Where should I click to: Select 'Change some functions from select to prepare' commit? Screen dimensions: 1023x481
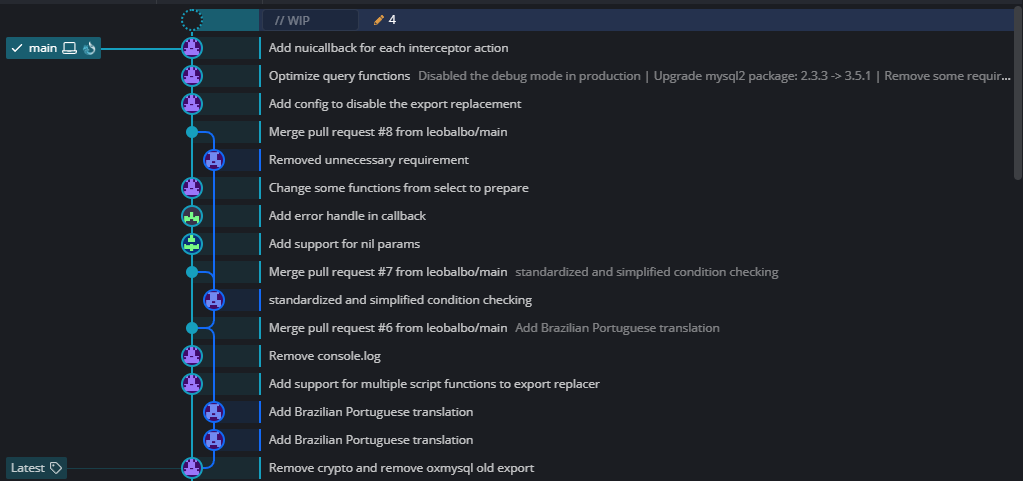tap(398, 187)
